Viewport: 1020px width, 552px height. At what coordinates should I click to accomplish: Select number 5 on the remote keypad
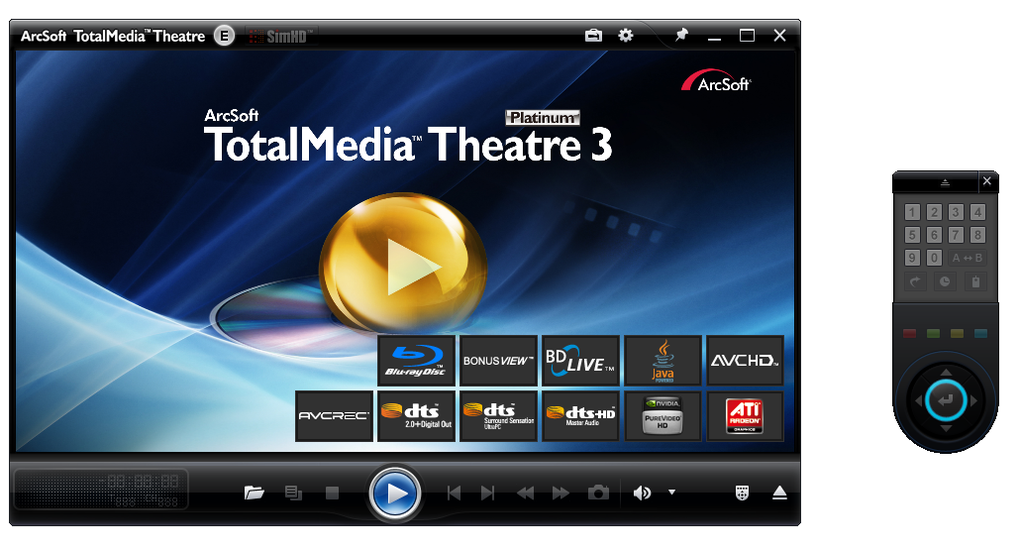tap(913, 235)
